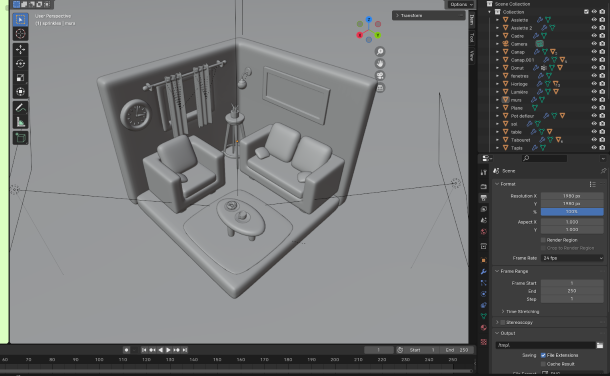
Task: Select the 3D Cursor tool
Action: 20,33
